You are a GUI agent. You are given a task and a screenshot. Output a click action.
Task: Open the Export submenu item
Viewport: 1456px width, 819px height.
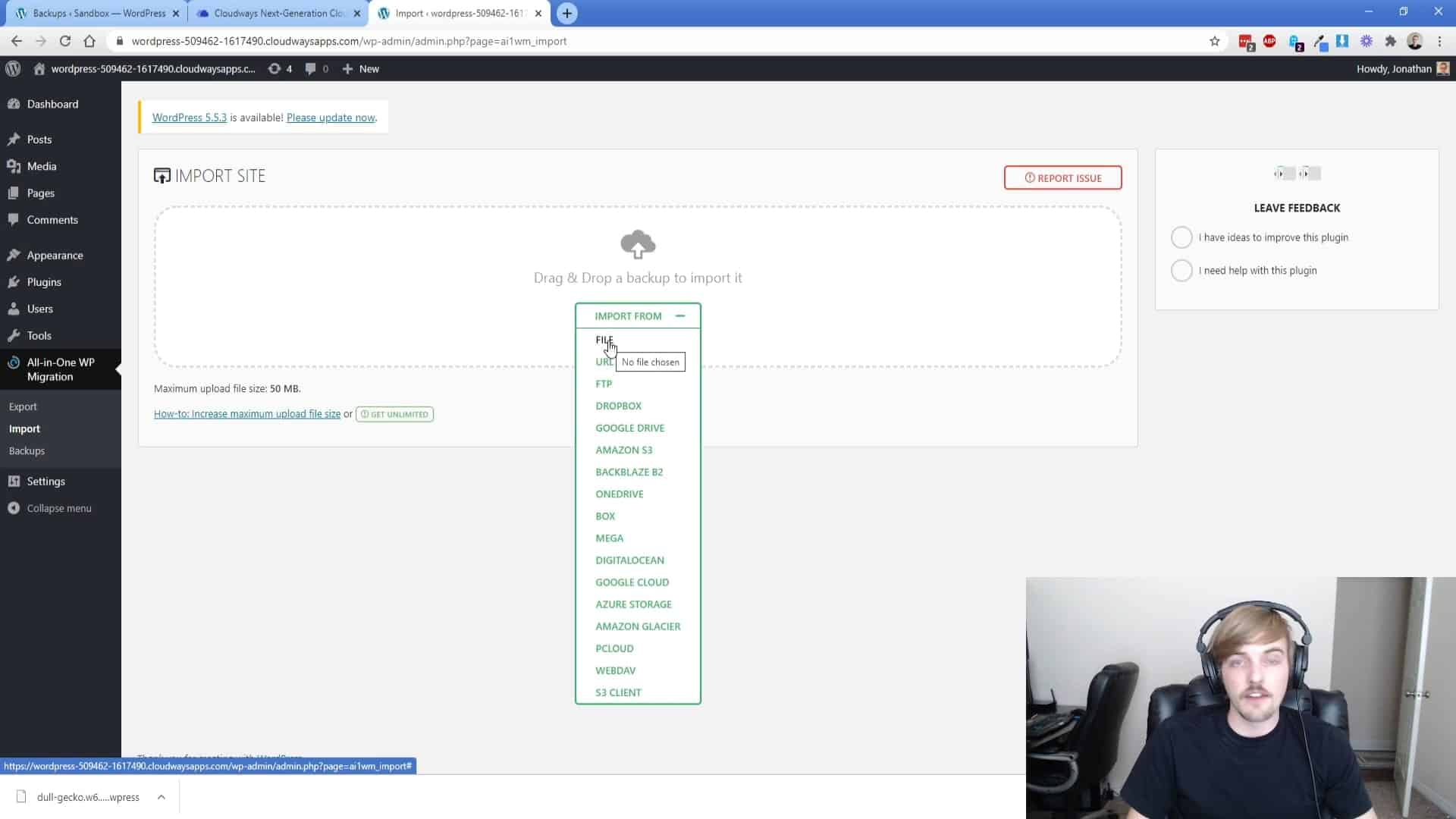coord(23,406)
